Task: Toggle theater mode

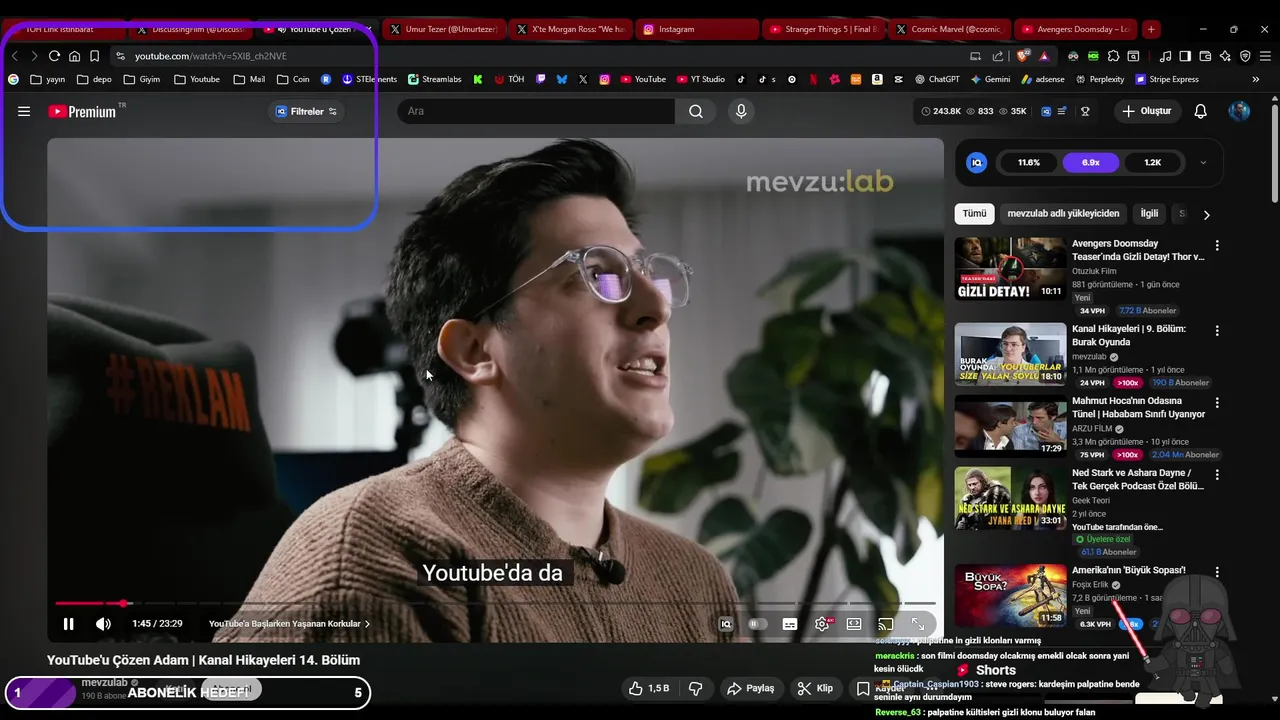Action: (x=854, y=624)
